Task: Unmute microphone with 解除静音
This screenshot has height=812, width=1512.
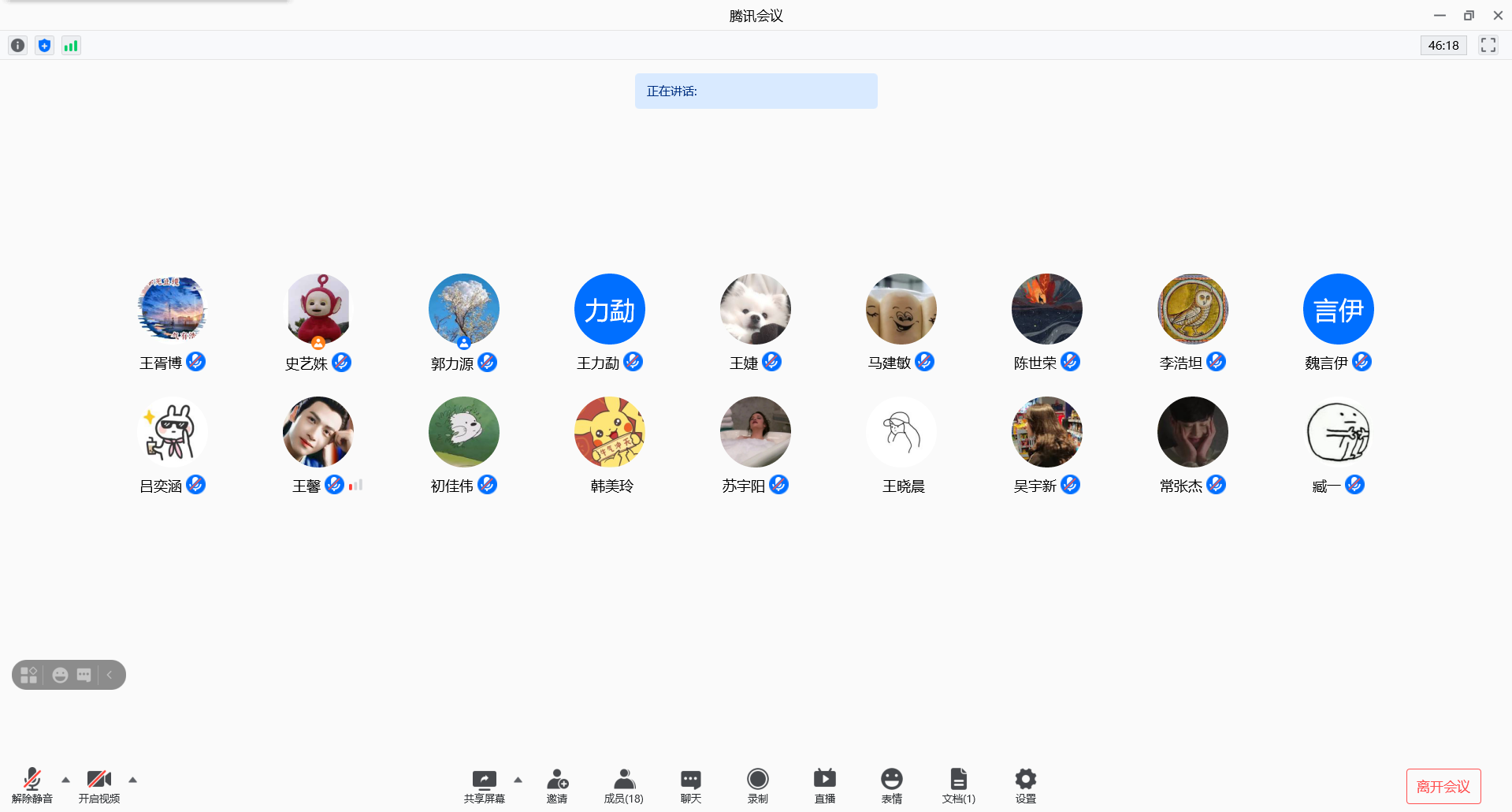Action: (x=32, y=785)
